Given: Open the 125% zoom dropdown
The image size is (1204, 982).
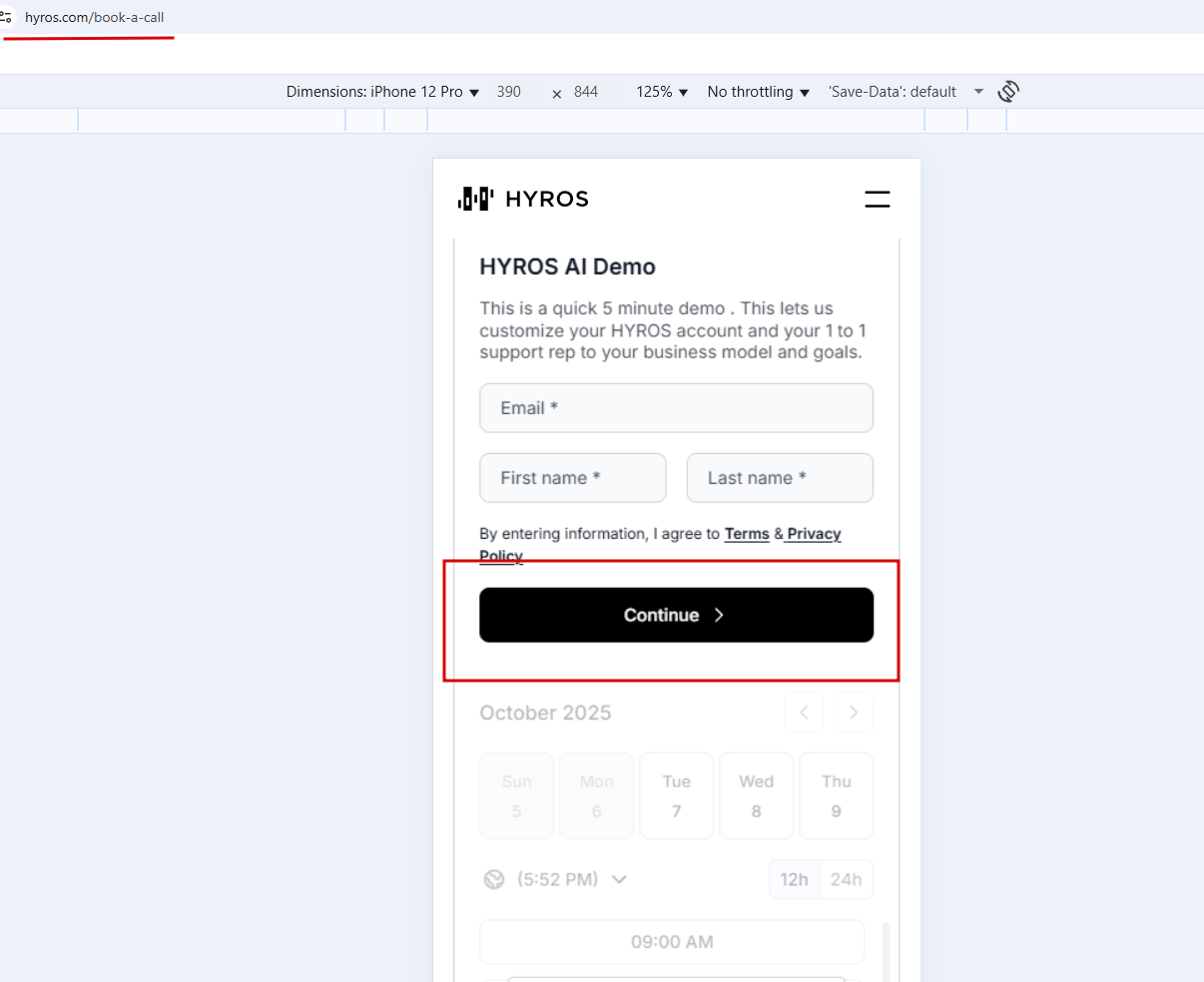Looking at the screenshot, I should [662, 92].
